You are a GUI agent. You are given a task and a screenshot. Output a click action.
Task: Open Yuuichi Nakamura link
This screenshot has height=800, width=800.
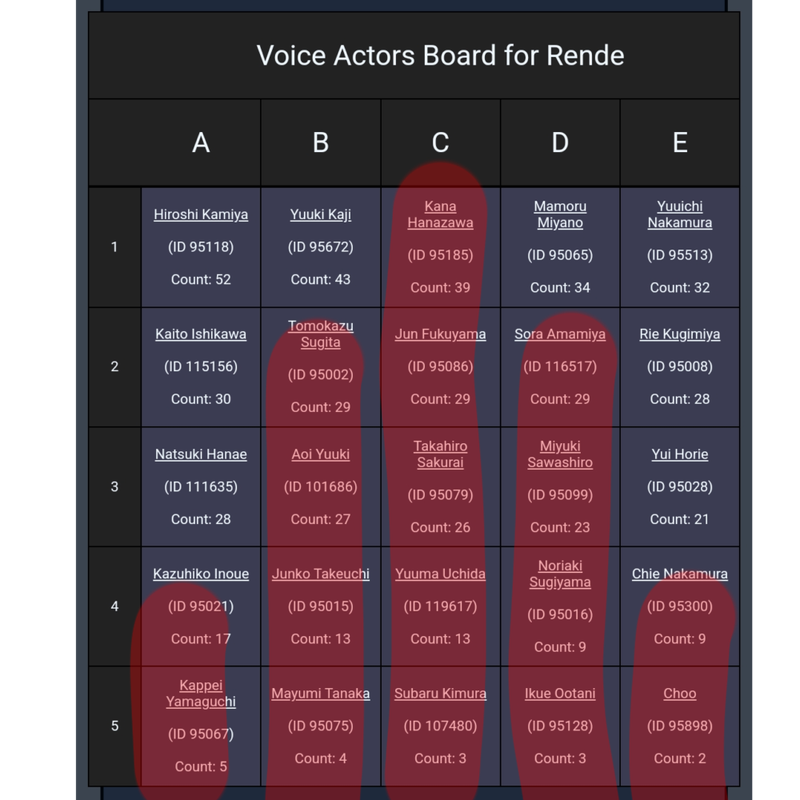click(680, 214)
